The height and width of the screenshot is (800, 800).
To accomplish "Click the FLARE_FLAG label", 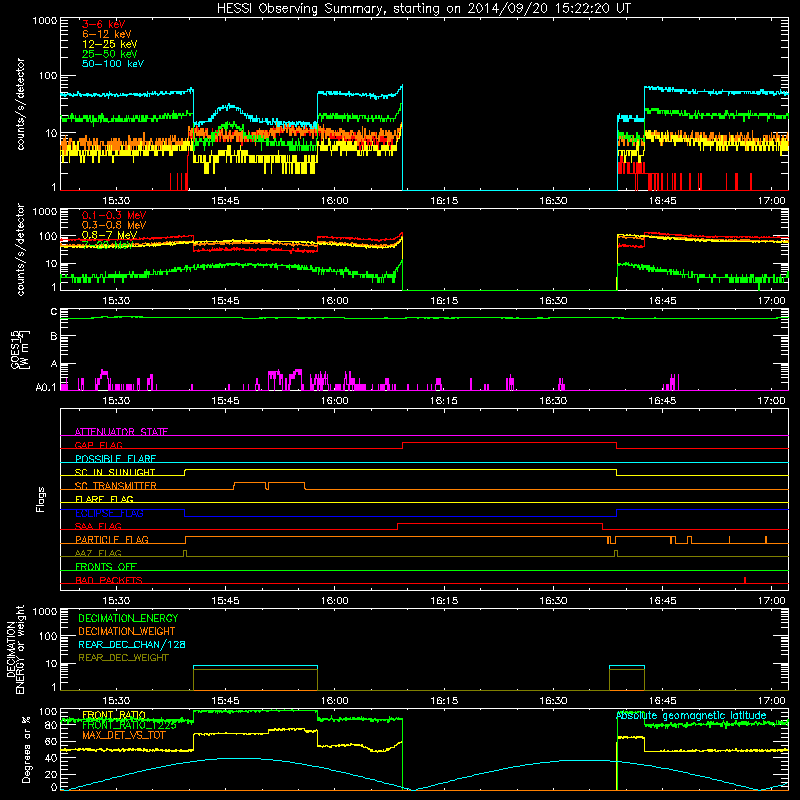I will [x=104, y=499].
